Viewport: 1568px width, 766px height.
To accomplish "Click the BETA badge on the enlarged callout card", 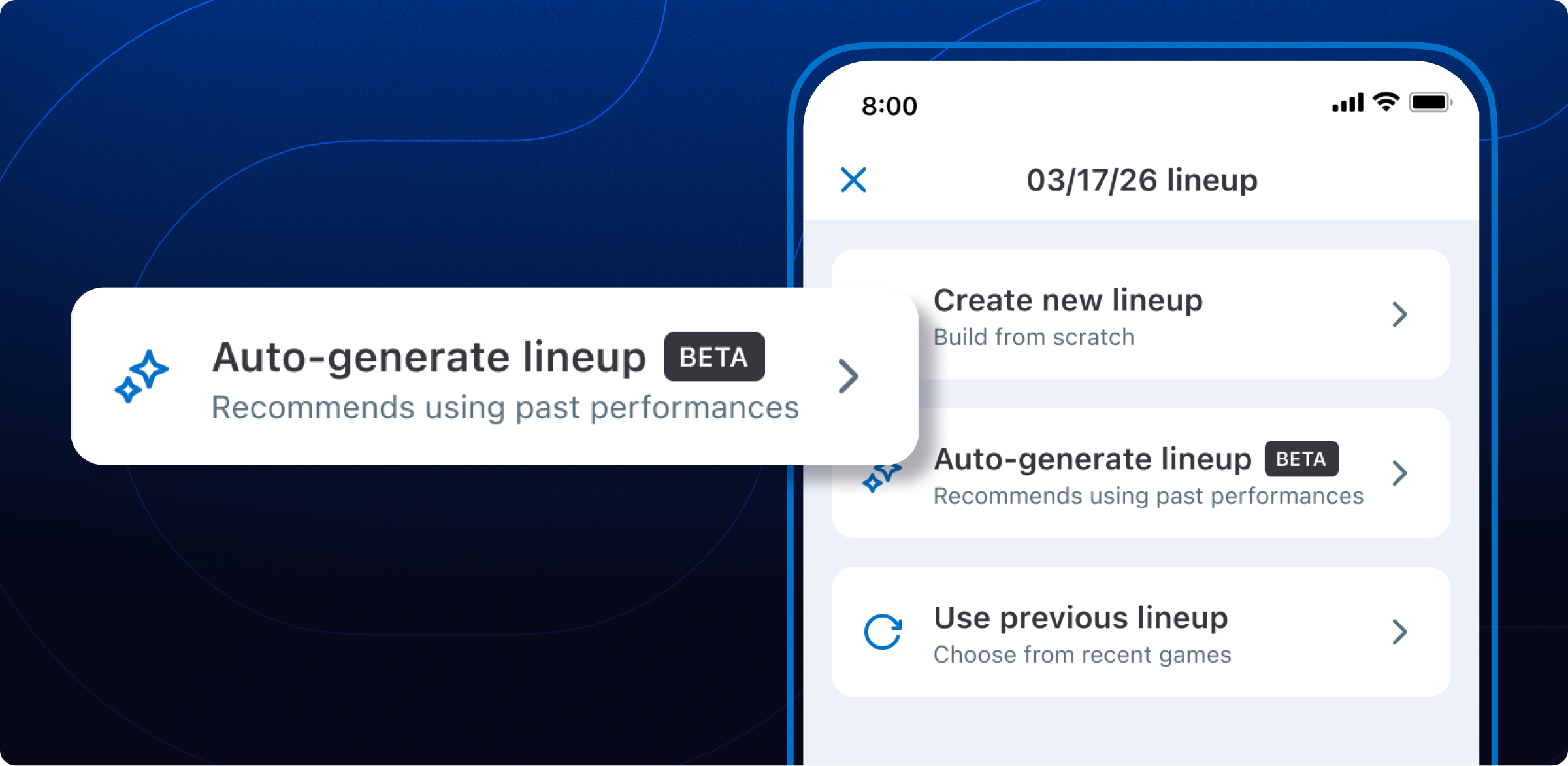I will (714, 357).
